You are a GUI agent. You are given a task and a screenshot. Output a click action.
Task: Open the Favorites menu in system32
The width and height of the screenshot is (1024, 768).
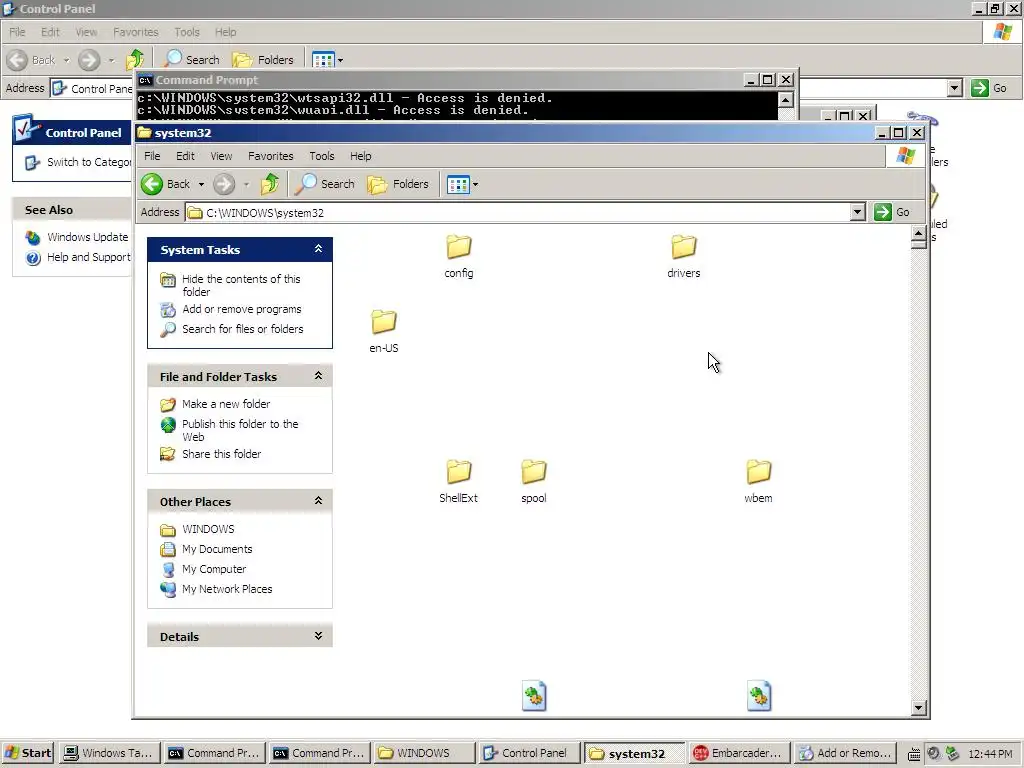pos(270,156)
